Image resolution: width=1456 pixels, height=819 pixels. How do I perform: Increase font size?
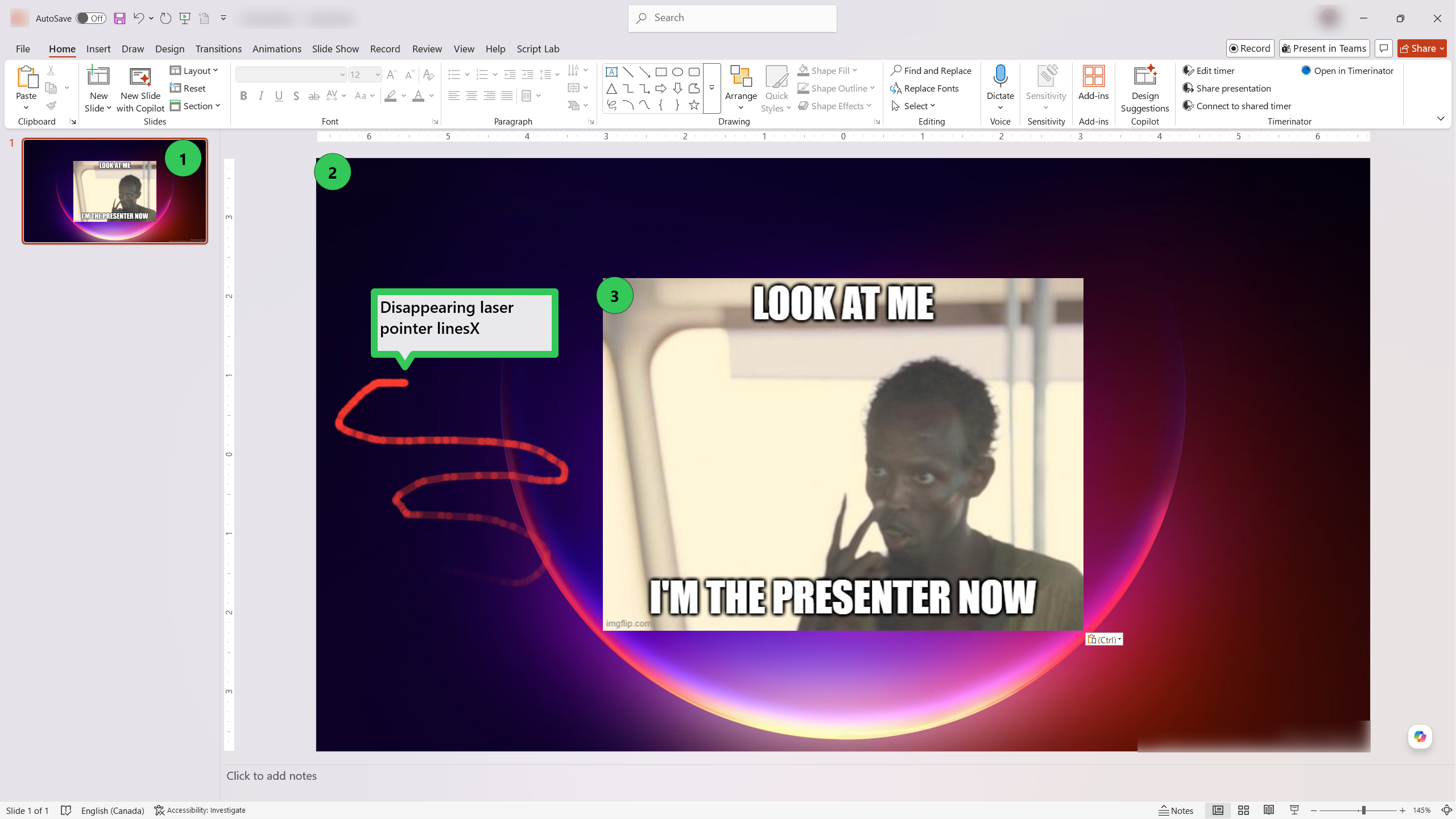[x=392, y=75]
